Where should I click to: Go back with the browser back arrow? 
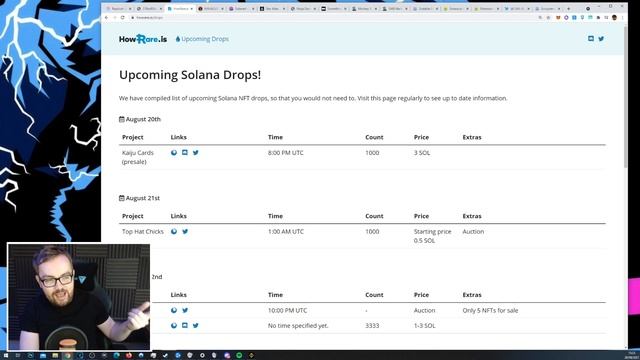pos(107,18)
